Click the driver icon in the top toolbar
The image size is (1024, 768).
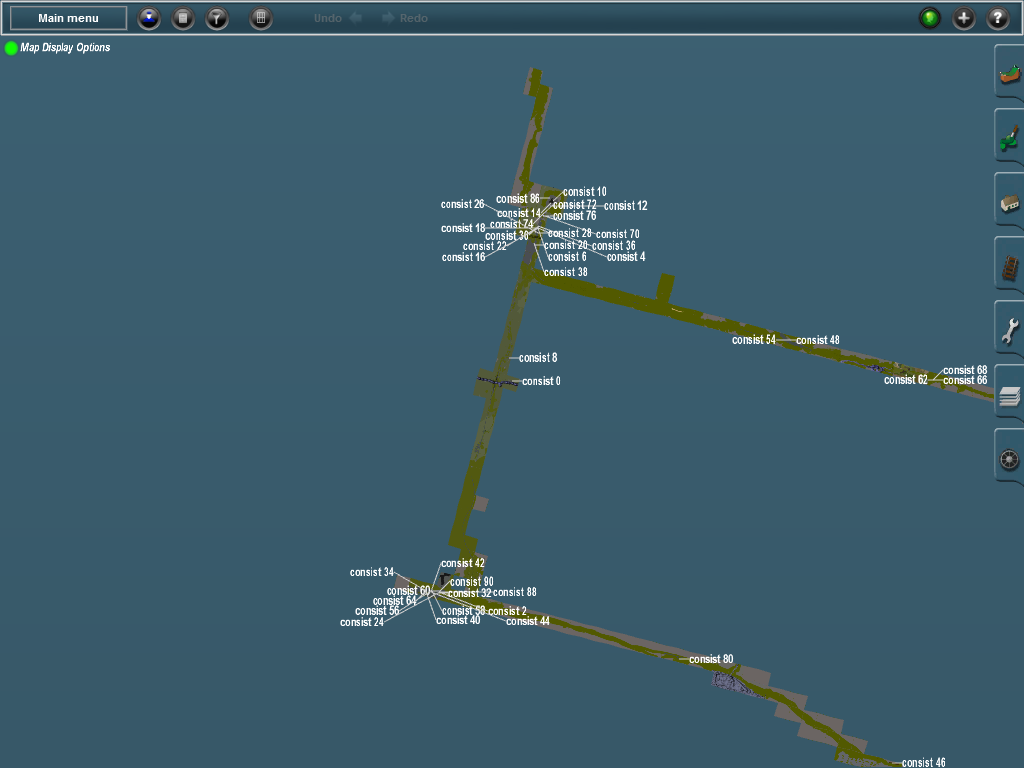point(149,18)
